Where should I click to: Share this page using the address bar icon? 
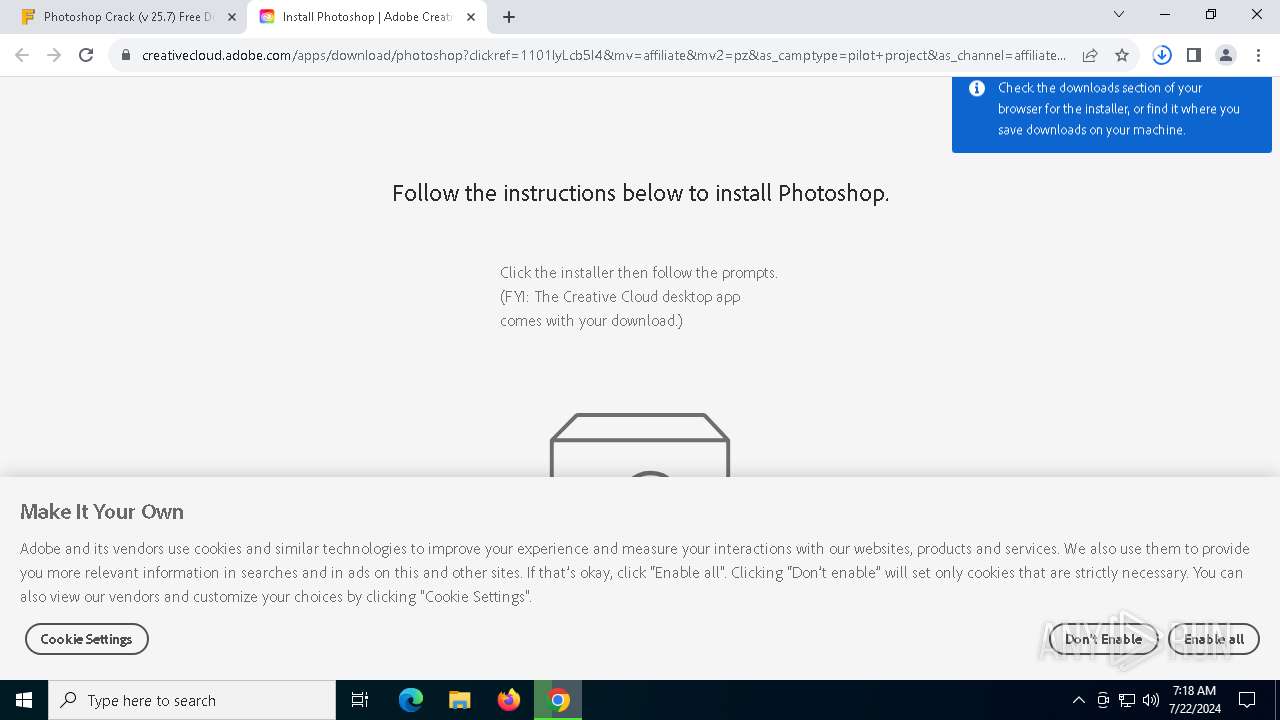pos(1090,55)
